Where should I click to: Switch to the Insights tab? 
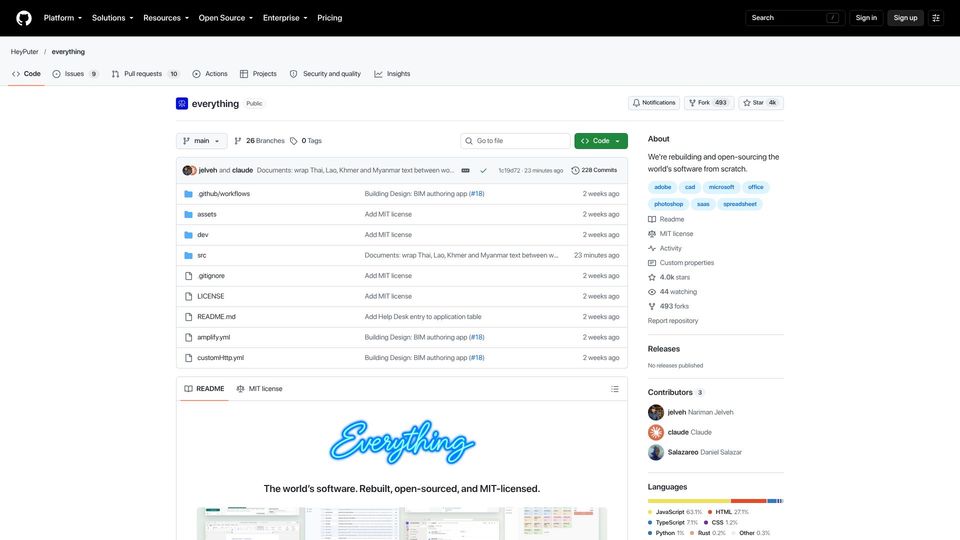click(x=392, y=74)
